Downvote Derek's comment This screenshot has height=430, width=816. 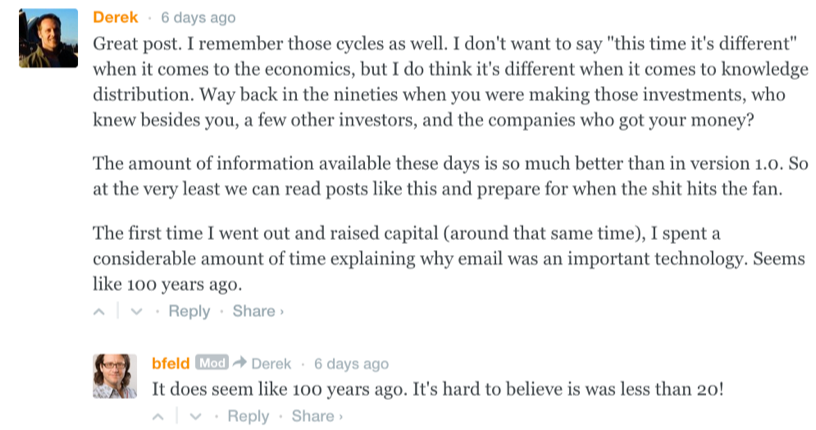point(137,312)
